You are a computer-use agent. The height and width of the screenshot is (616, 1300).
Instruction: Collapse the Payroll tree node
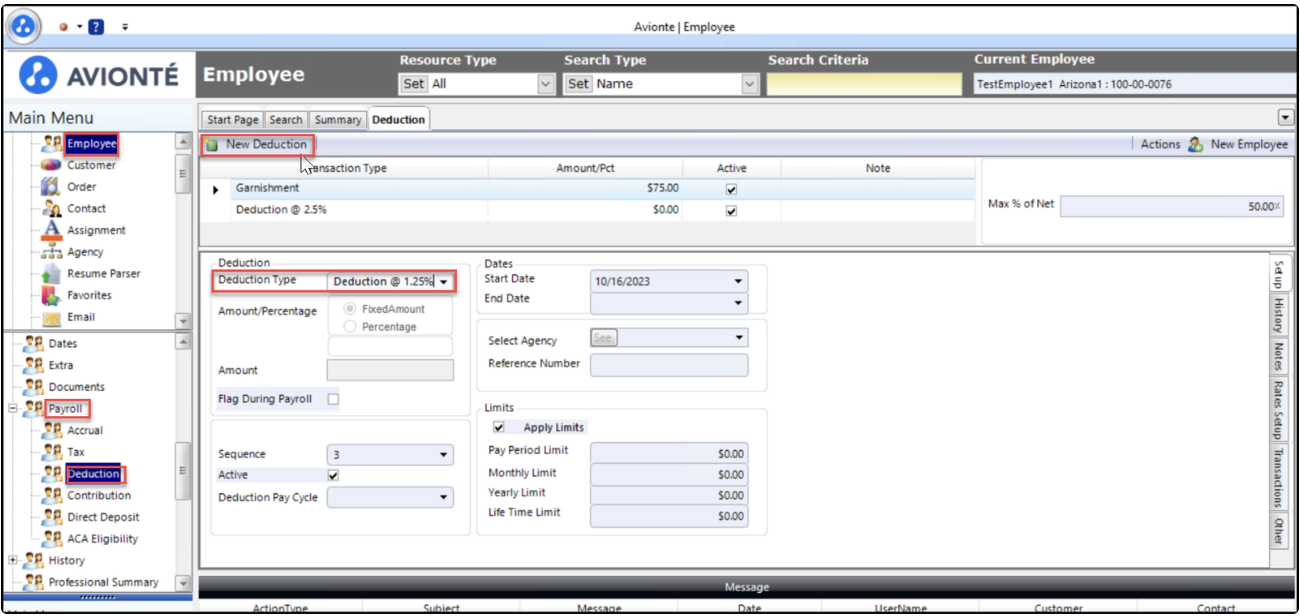(x=13, y=409)
